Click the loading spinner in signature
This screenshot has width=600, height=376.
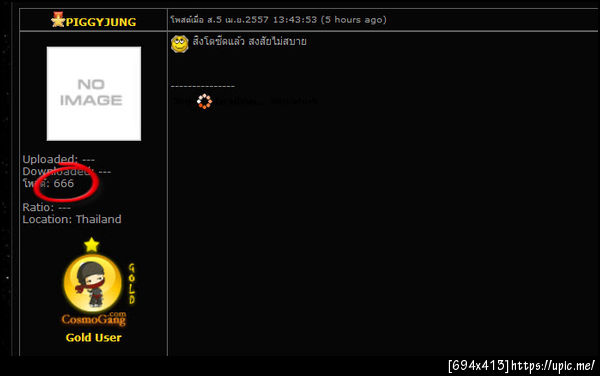pos(204,101)
